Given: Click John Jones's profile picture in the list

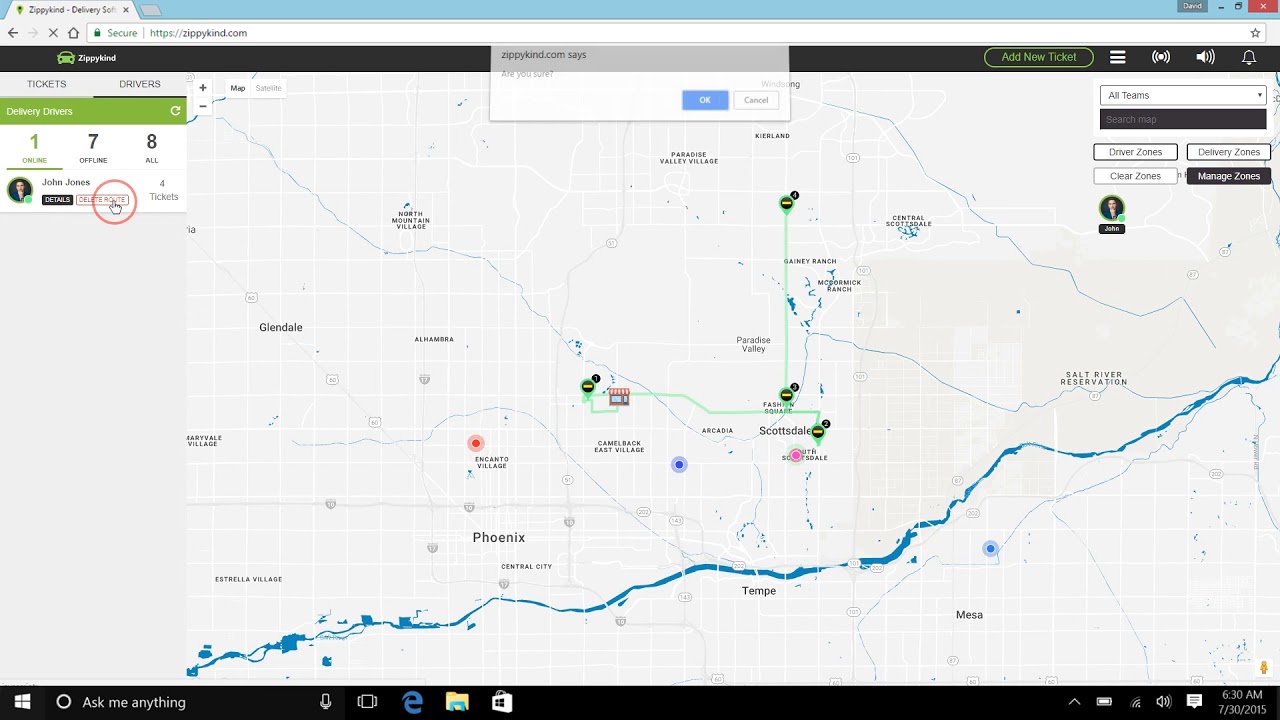Looking at the screenshot, I should (20, 190).
